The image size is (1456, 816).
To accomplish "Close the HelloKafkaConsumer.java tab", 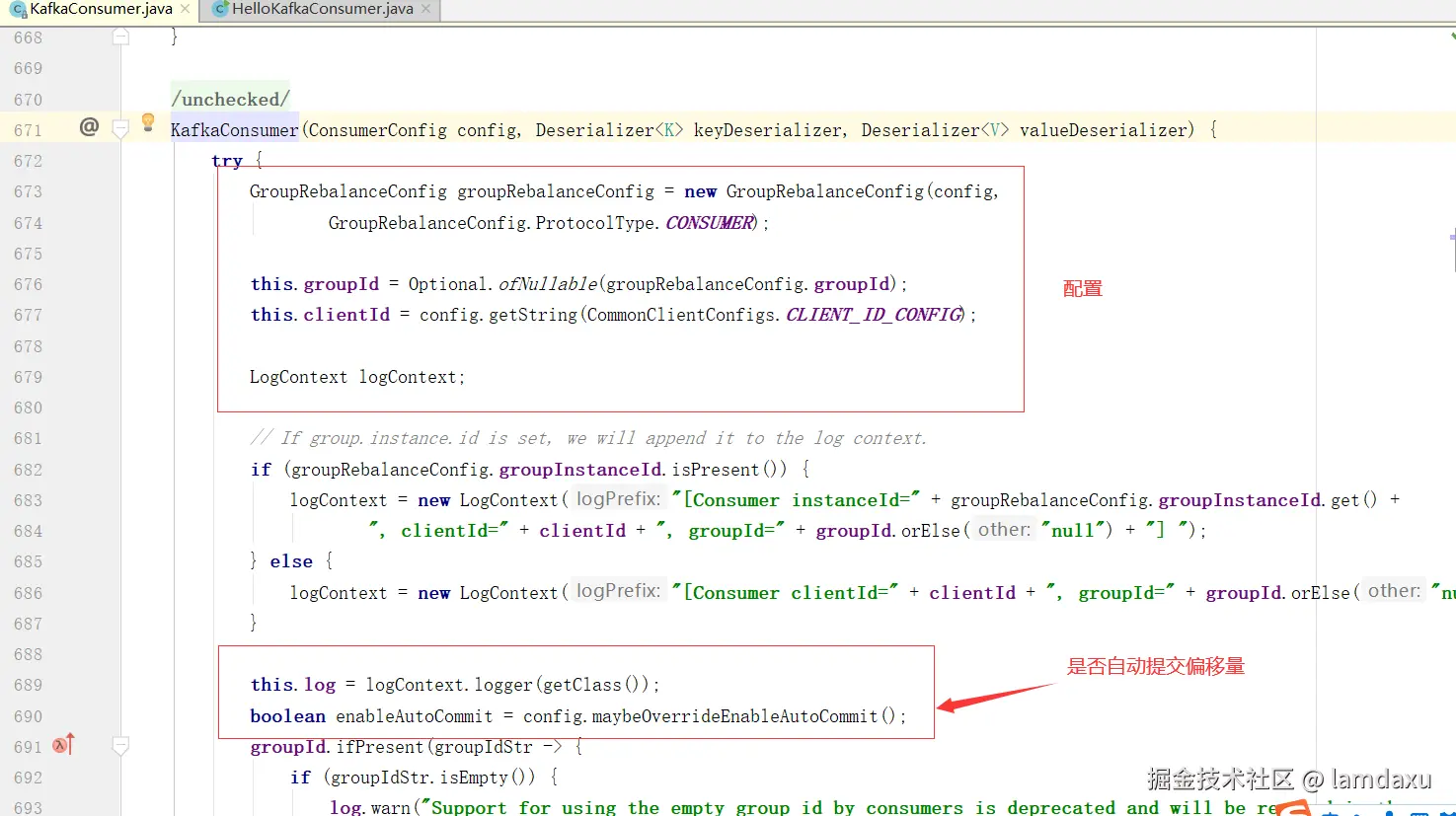I will pos(425,9).
